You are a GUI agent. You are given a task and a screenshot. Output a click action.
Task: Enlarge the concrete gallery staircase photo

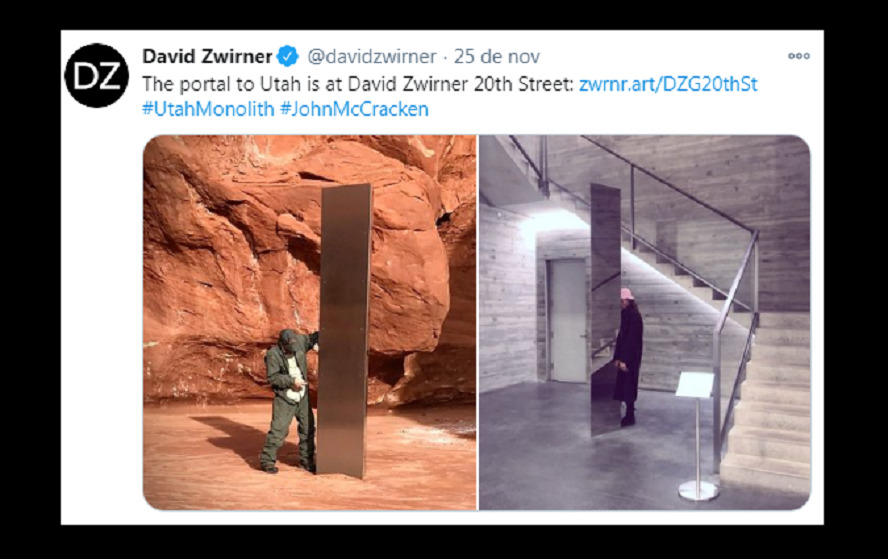tap(645, 322)
